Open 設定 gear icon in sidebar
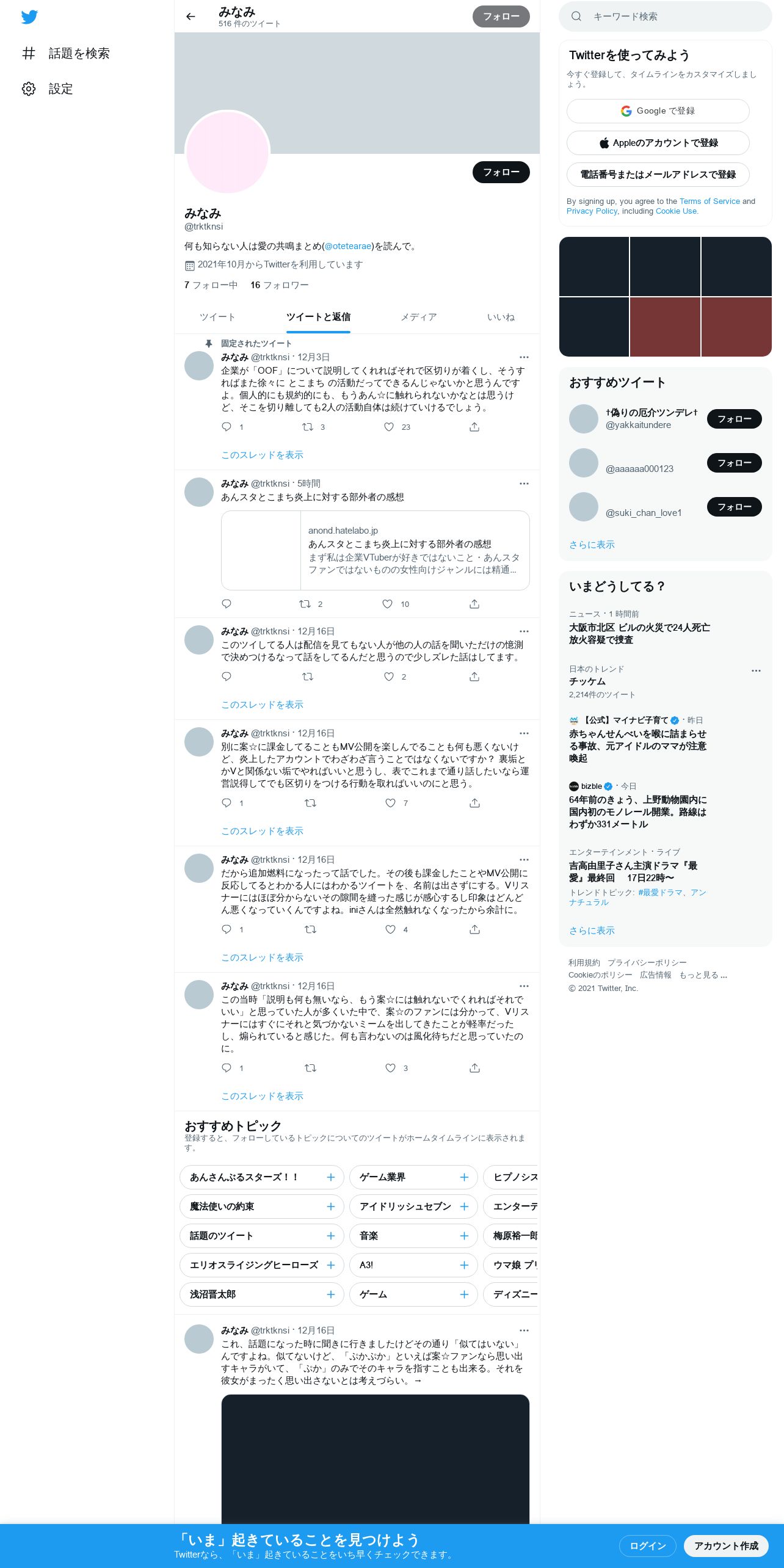Screen dimensions: 784x1568 click(x=29, y=89)
